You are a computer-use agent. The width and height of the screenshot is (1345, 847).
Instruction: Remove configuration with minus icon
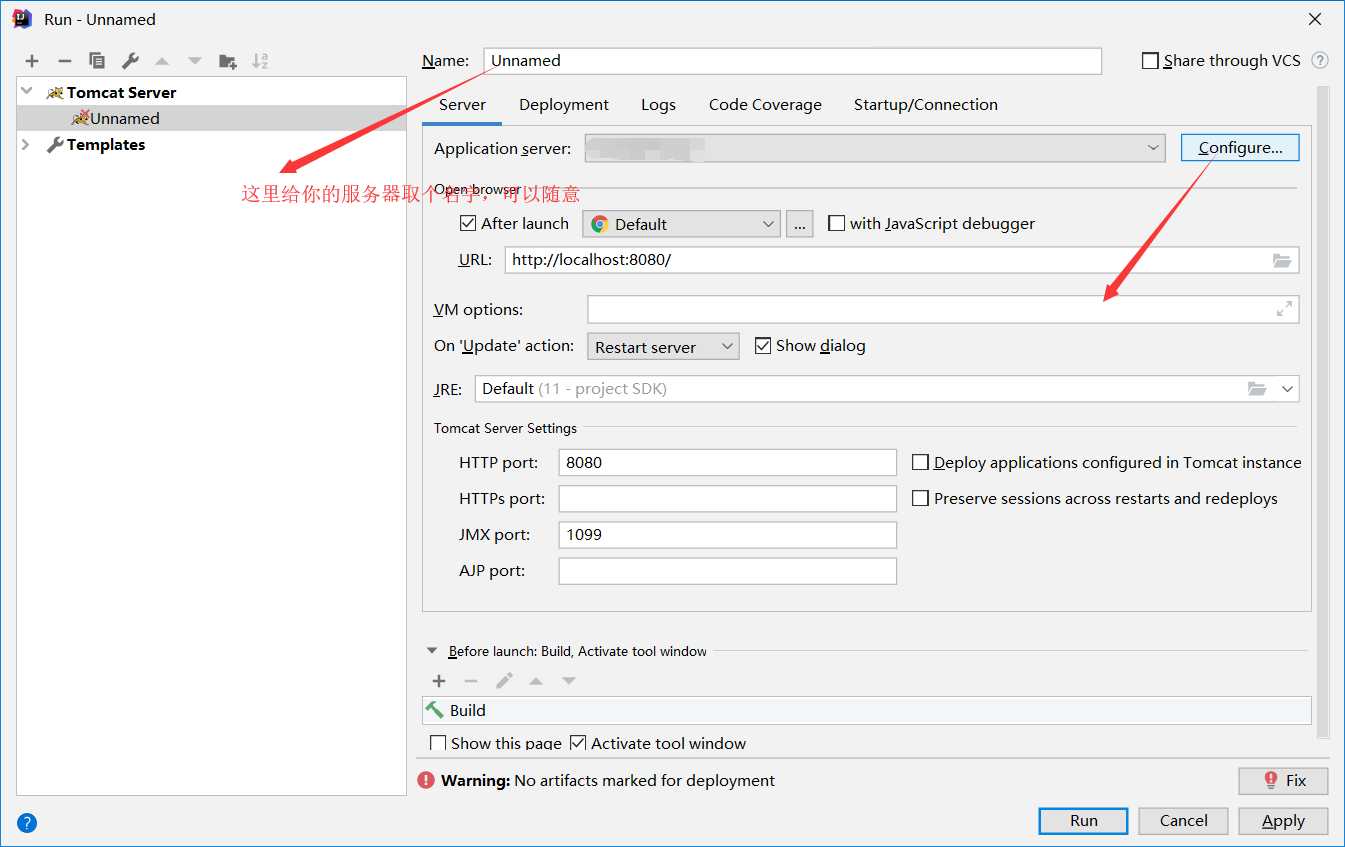pos(64,61)
